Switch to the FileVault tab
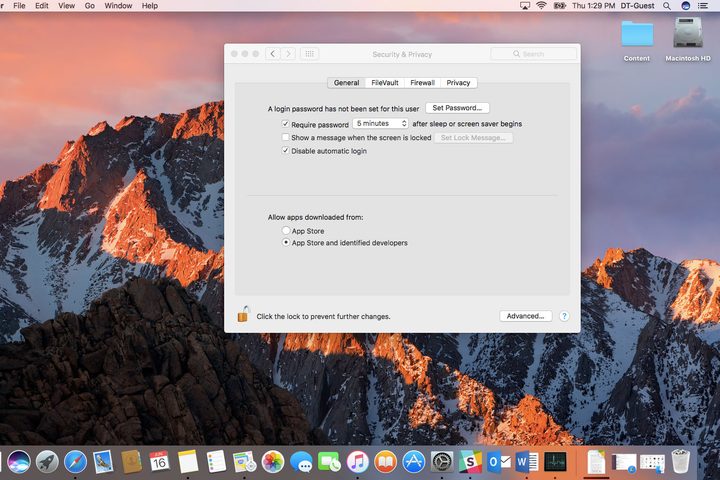This screenshot has height=480, width=720. pyautogui.click(x=385, y=83)
